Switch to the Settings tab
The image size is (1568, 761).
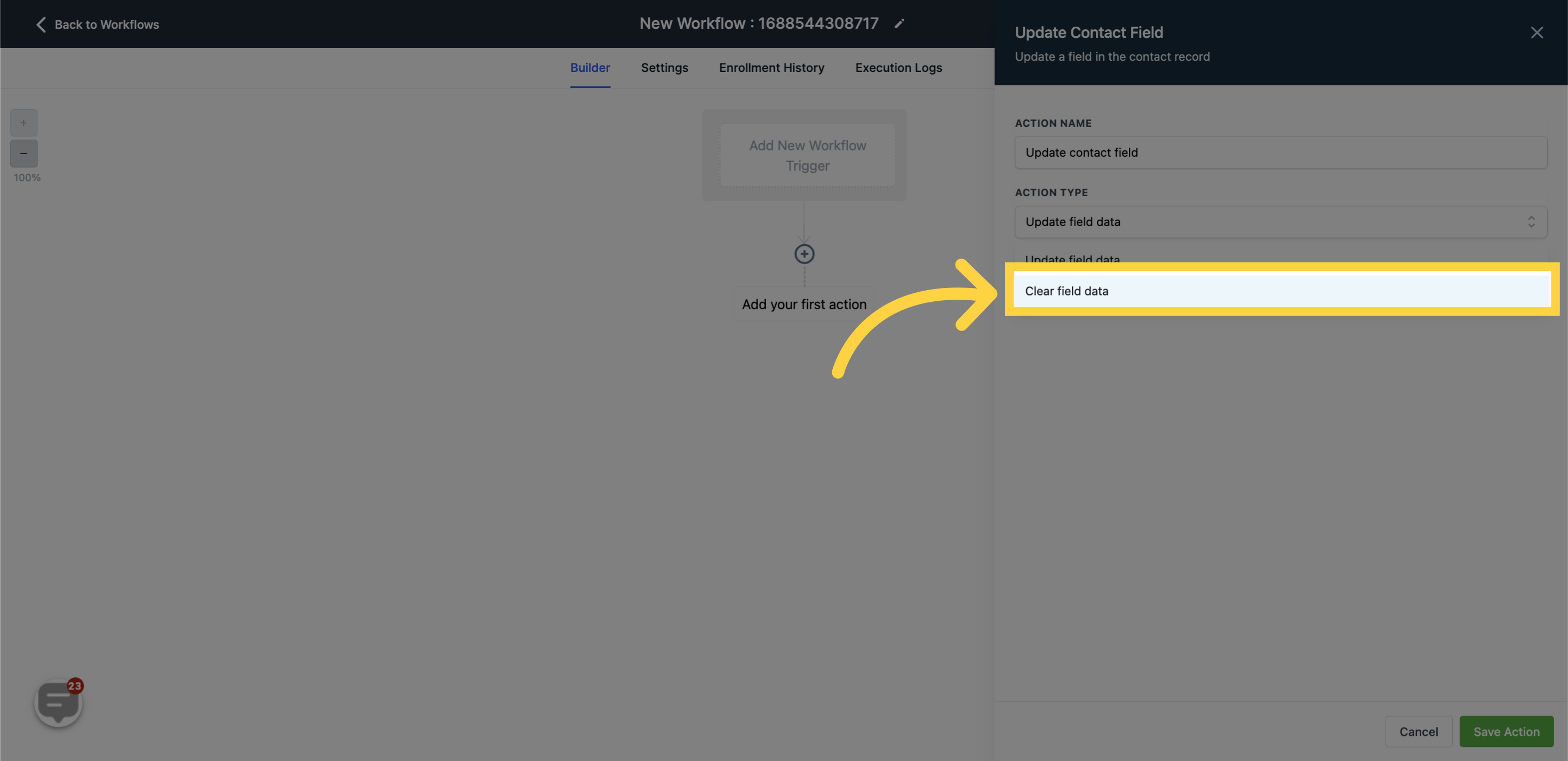tap(664, 67)
